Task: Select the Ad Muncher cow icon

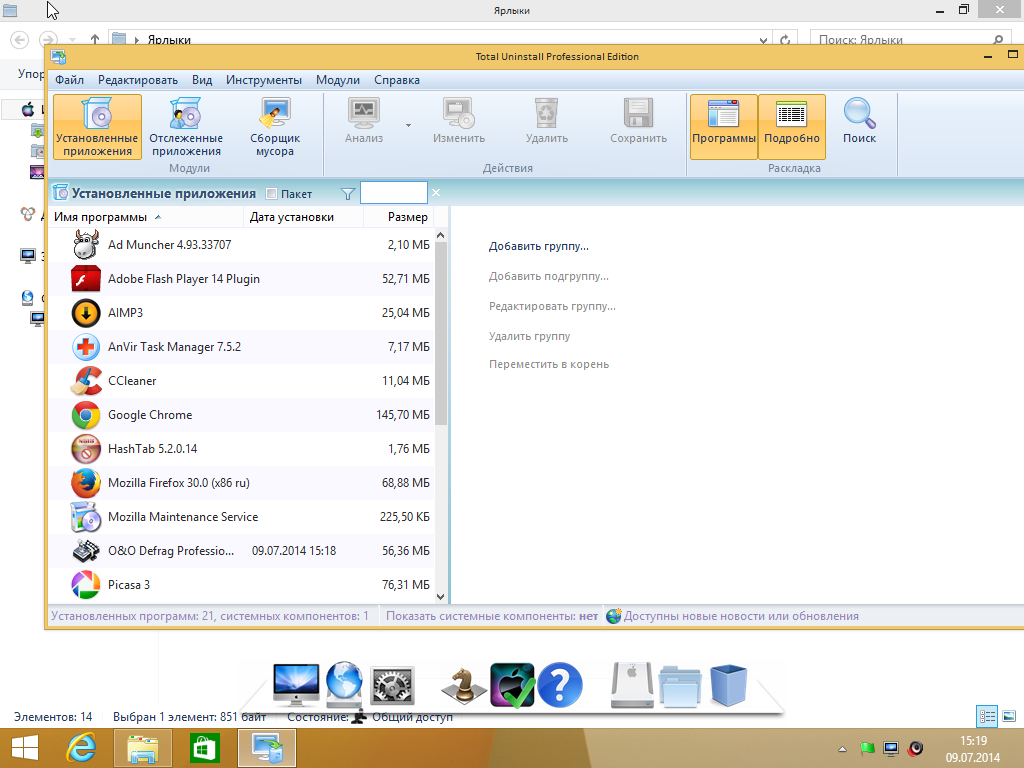Action: coord(86,245)
